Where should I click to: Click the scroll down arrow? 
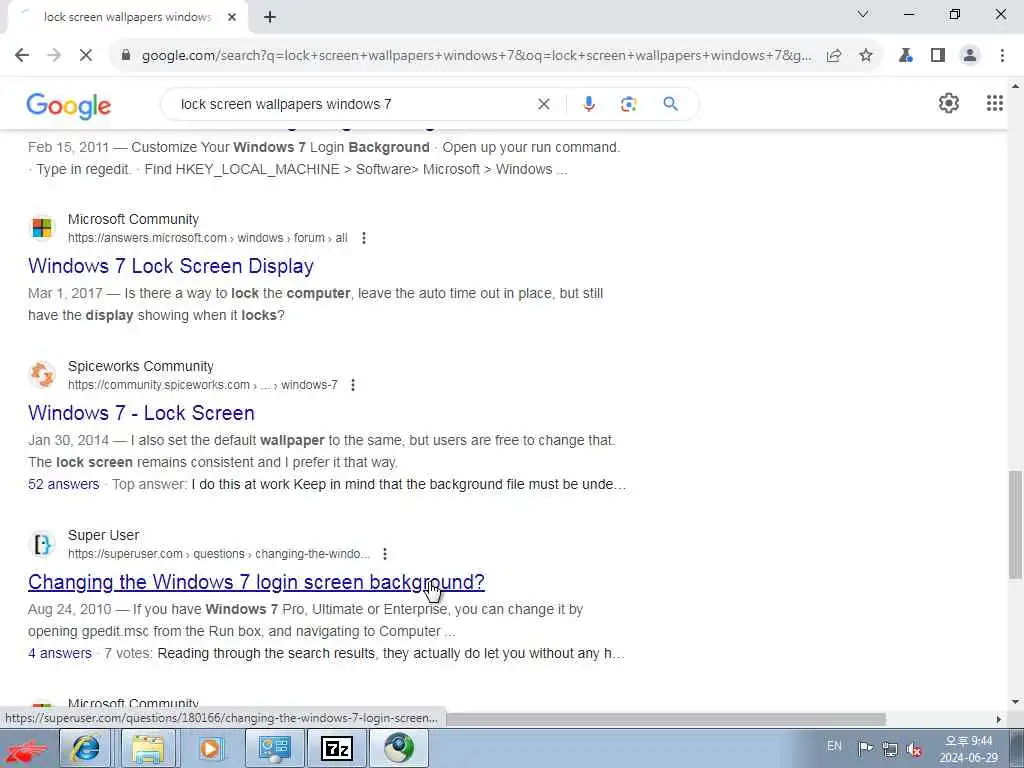coord(1015,702)
